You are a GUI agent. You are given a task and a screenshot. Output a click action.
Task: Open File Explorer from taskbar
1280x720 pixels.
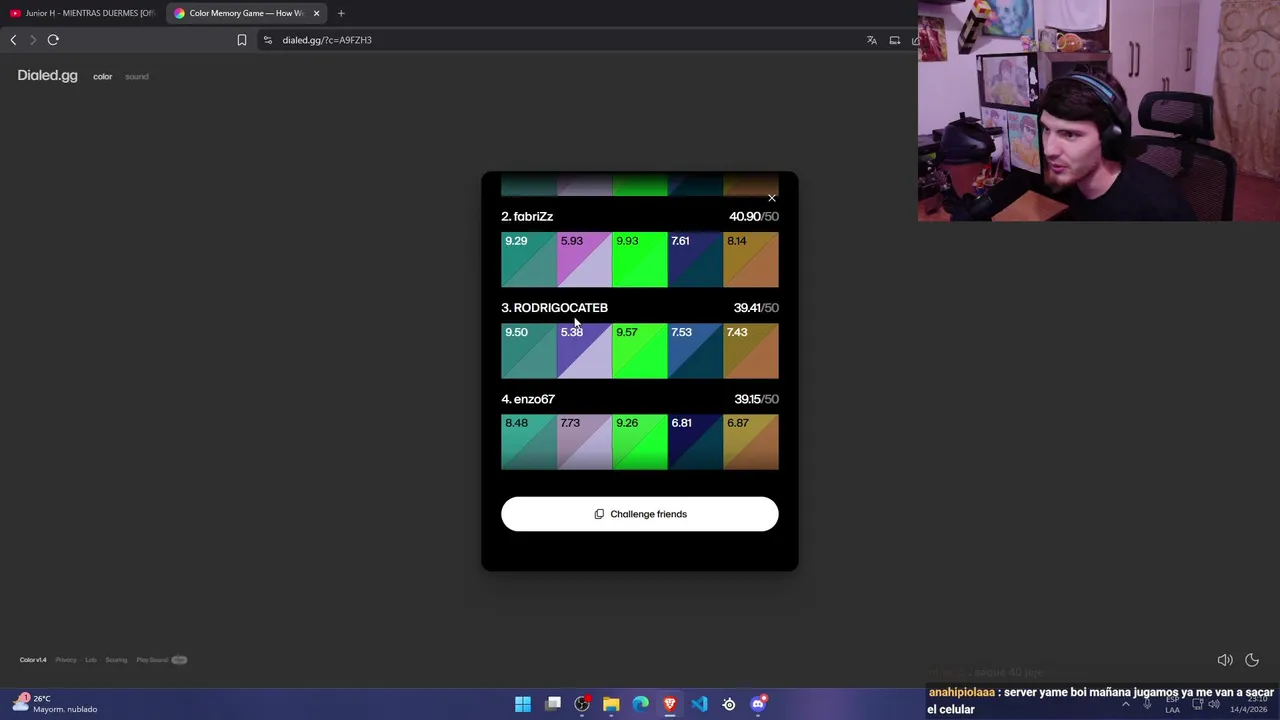click(x=611, y=704)
